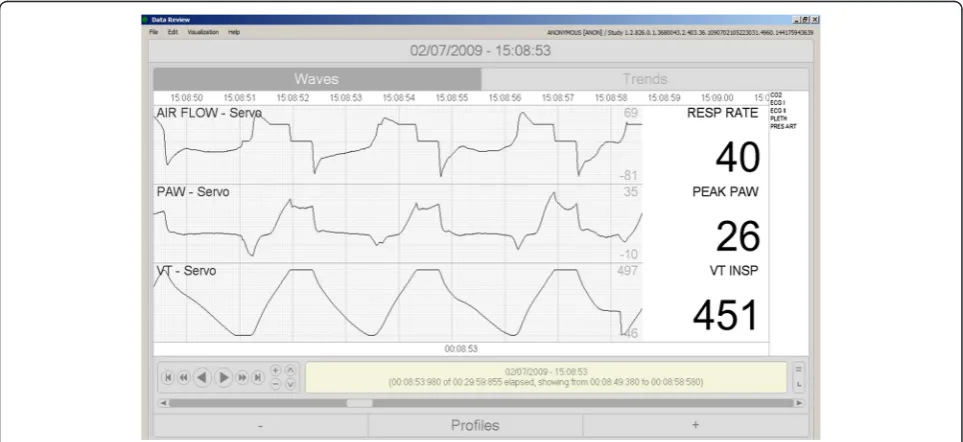The width and height of the screenshot is (963, 442).
Task: Start forward playback of the waves
Action: 224,378
